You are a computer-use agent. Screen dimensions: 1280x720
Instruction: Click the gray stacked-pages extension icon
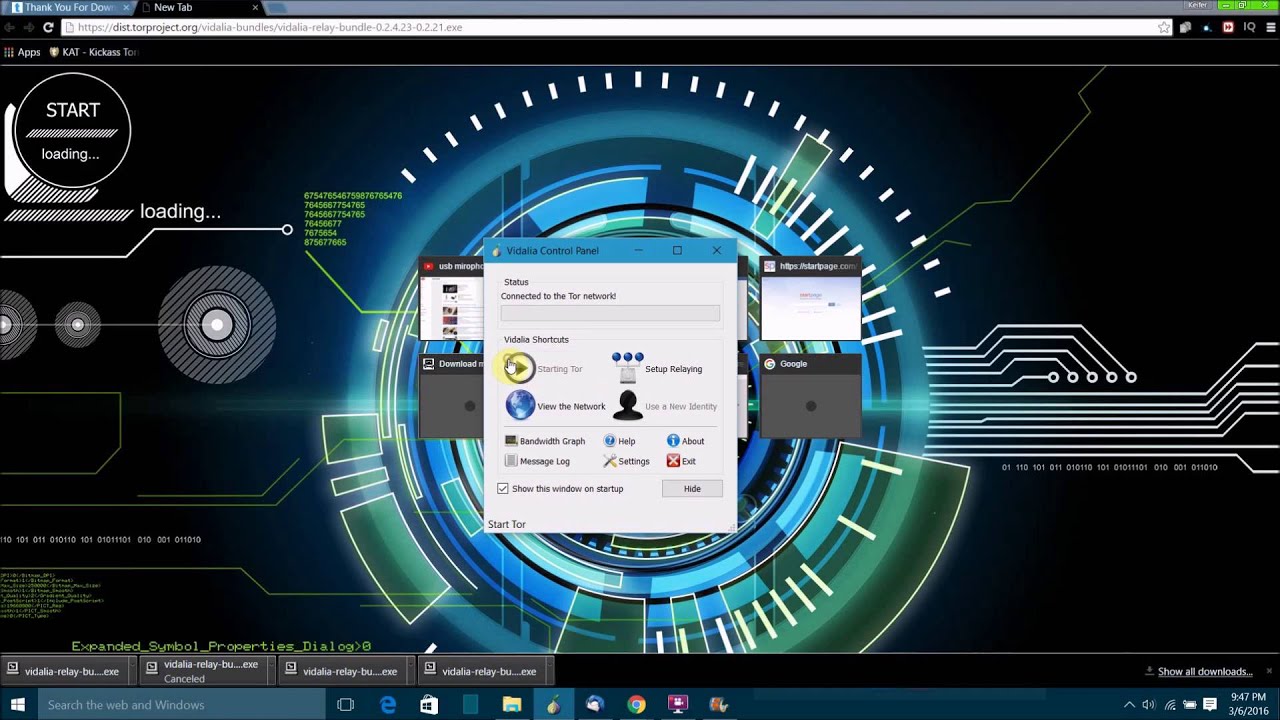click(x=1185, y=27)
